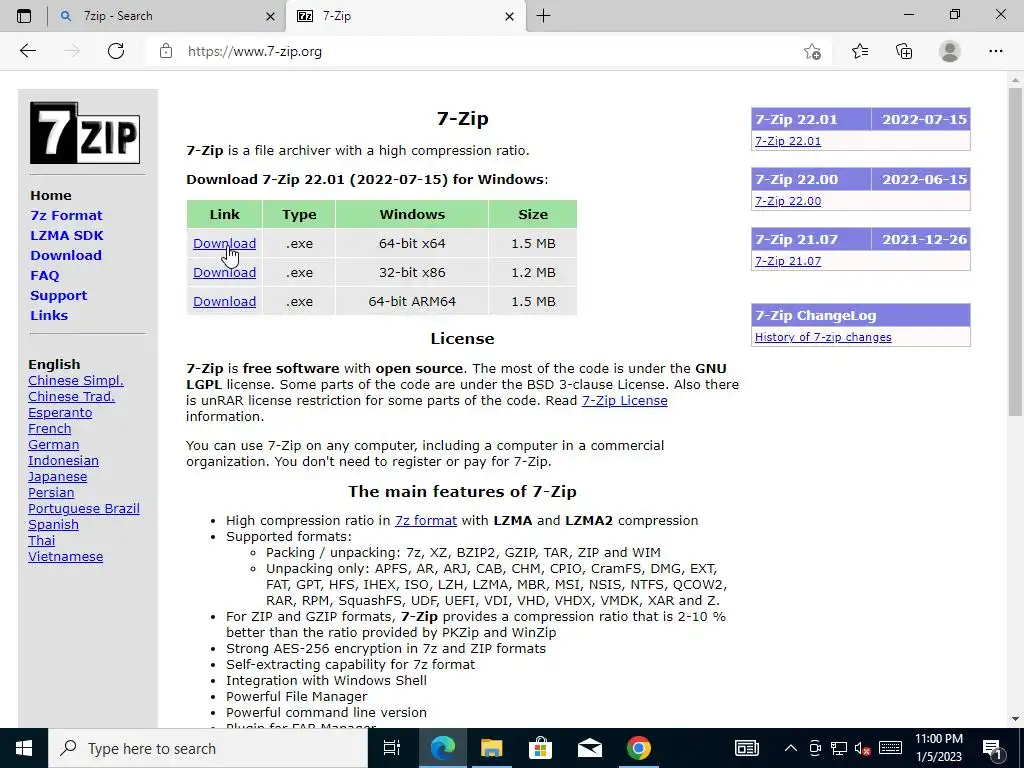Switch language to Japanese

[57, 477]
